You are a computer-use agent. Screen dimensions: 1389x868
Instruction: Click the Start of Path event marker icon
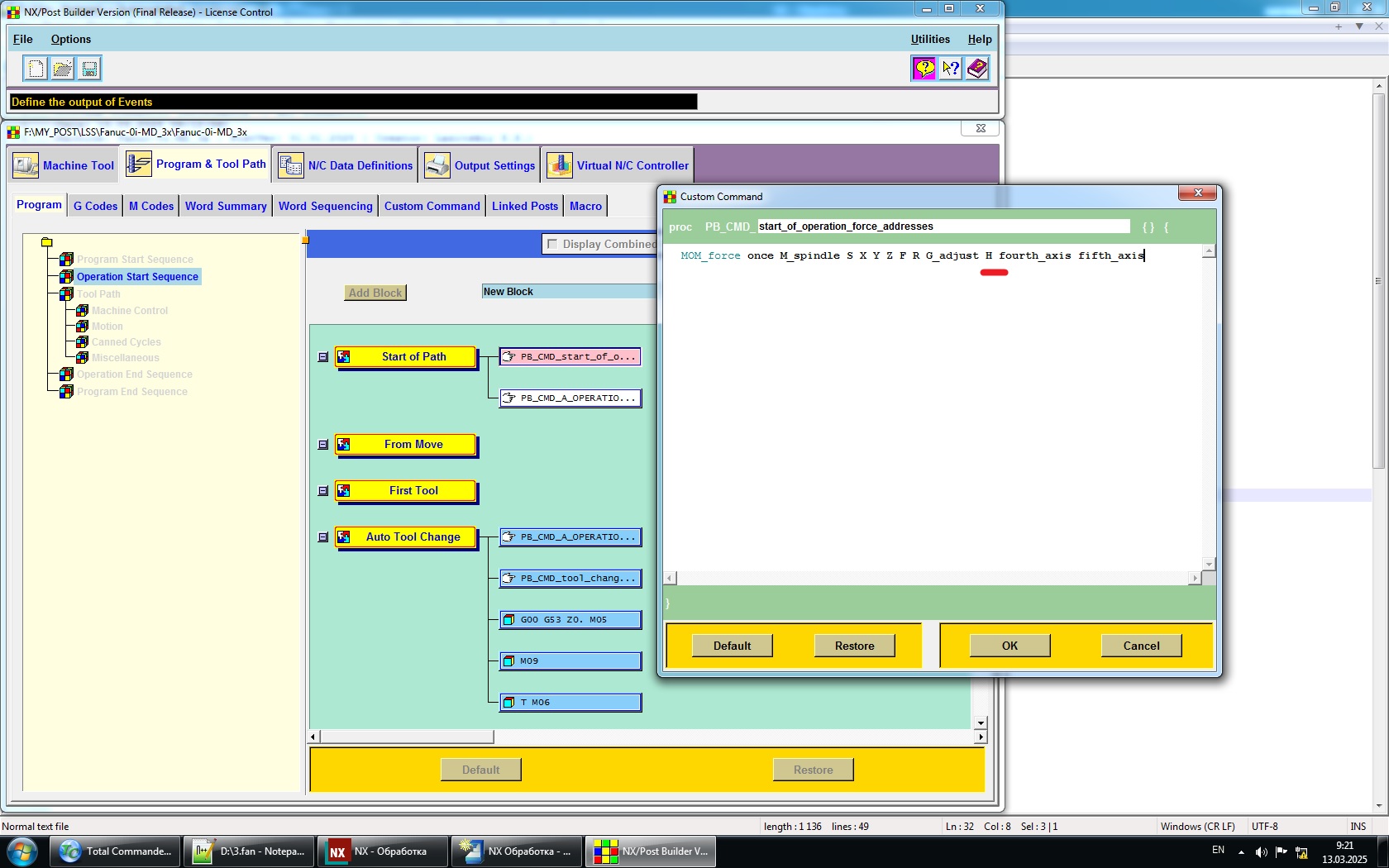344,356
